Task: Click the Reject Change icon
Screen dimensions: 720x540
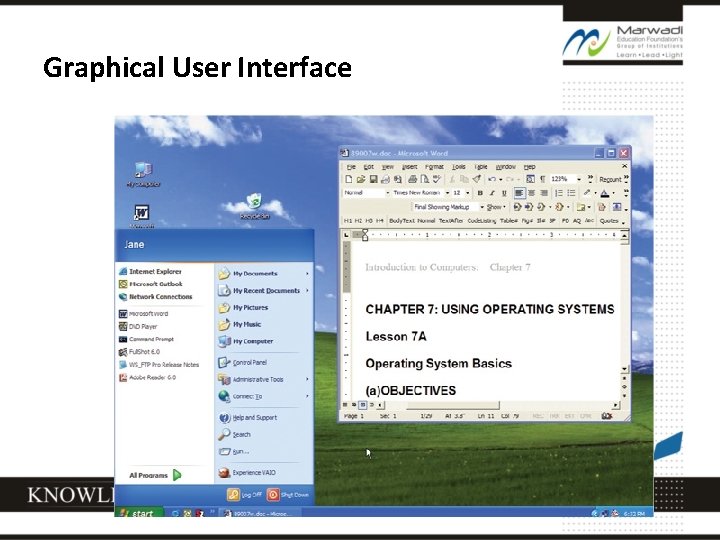Action: click(x=559, y=207)
